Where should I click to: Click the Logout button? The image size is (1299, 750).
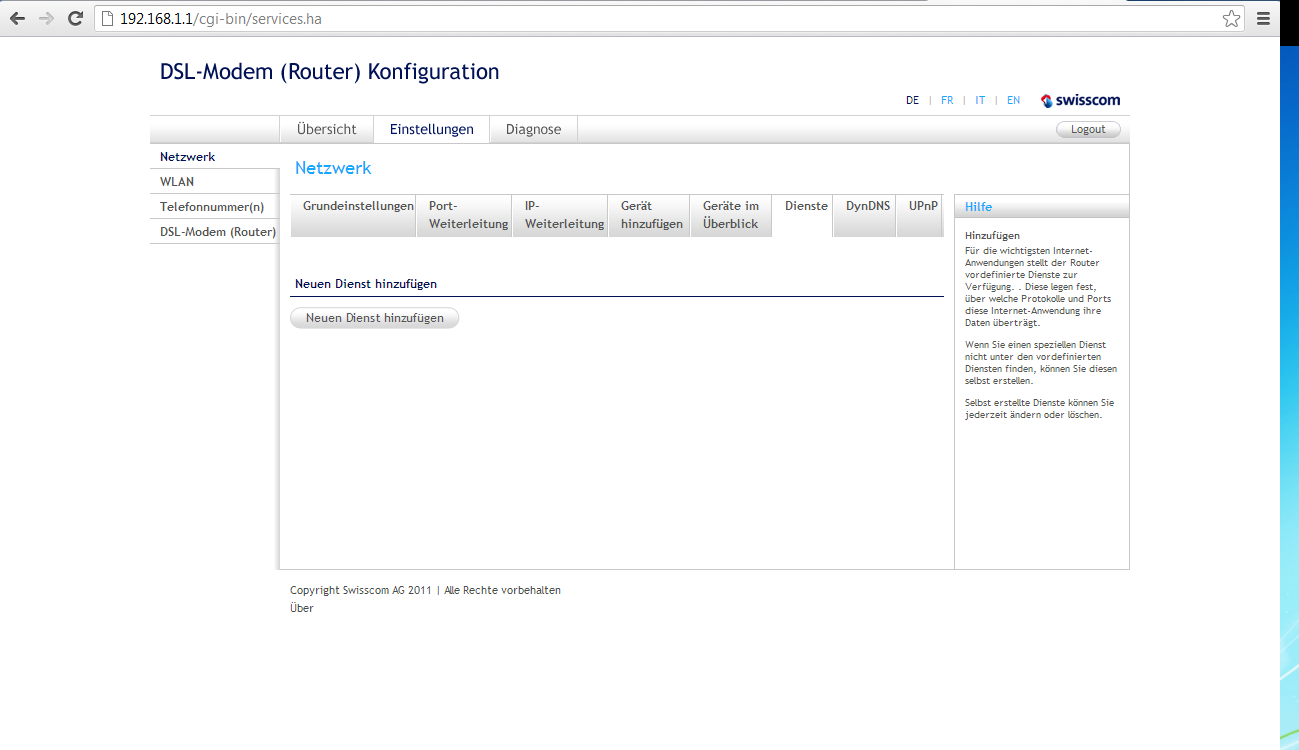click(1088, 129)
